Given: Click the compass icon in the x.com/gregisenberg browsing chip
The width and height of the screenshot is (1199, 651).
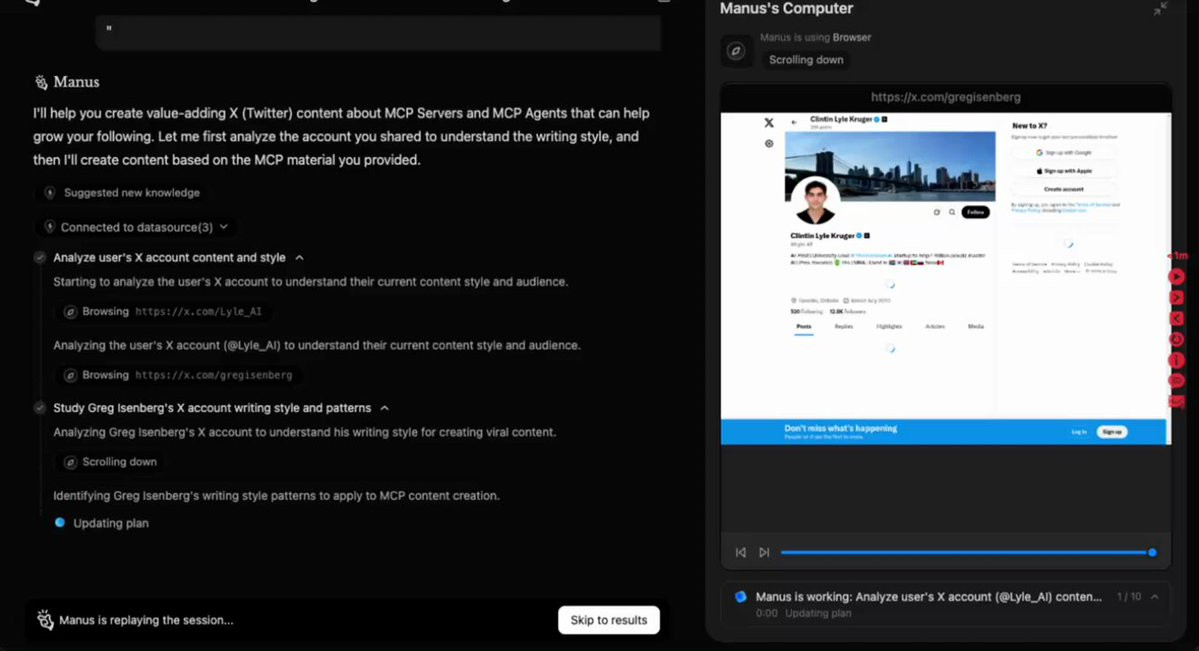Looking at the screenshot, I should [x=70, y=375].
